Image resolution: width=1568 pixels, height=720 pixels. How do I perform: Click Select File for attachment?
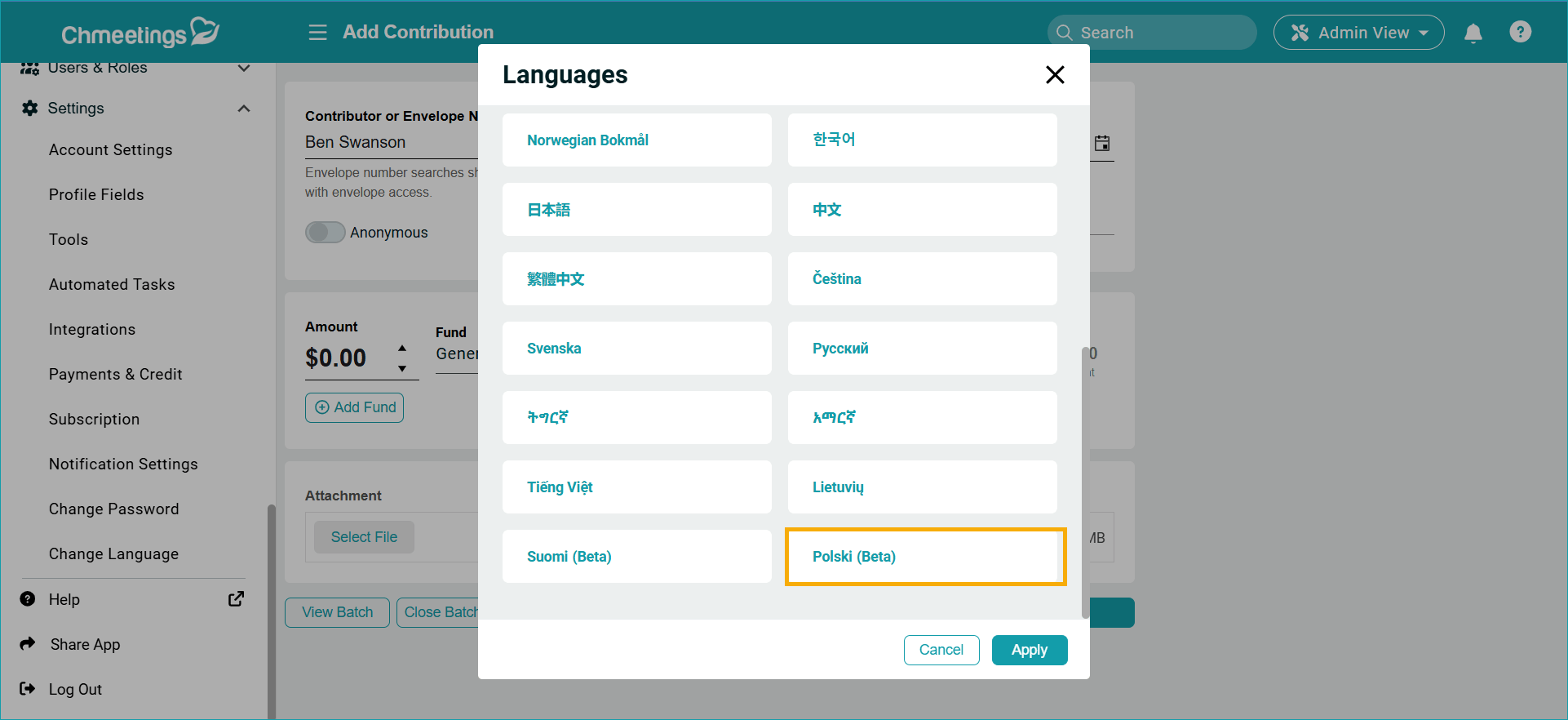[x=364, y=537]
